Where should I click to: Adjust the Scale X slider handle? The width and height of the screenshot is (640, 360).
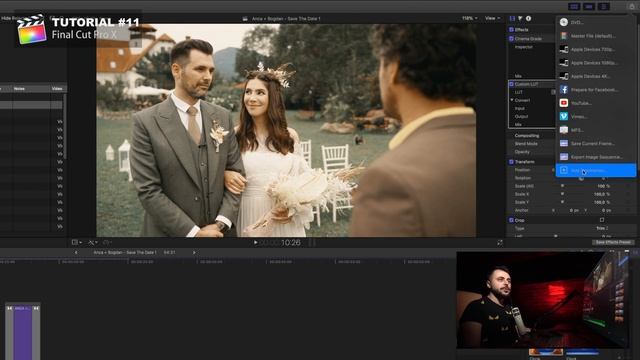click(x=562, y=194)
